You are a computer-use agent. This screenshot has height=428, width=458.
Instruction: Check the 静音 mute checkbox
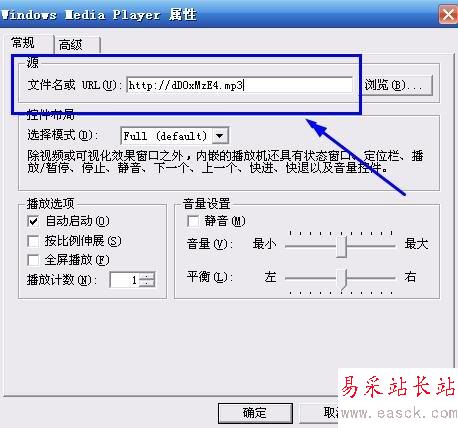click(193, 221)
